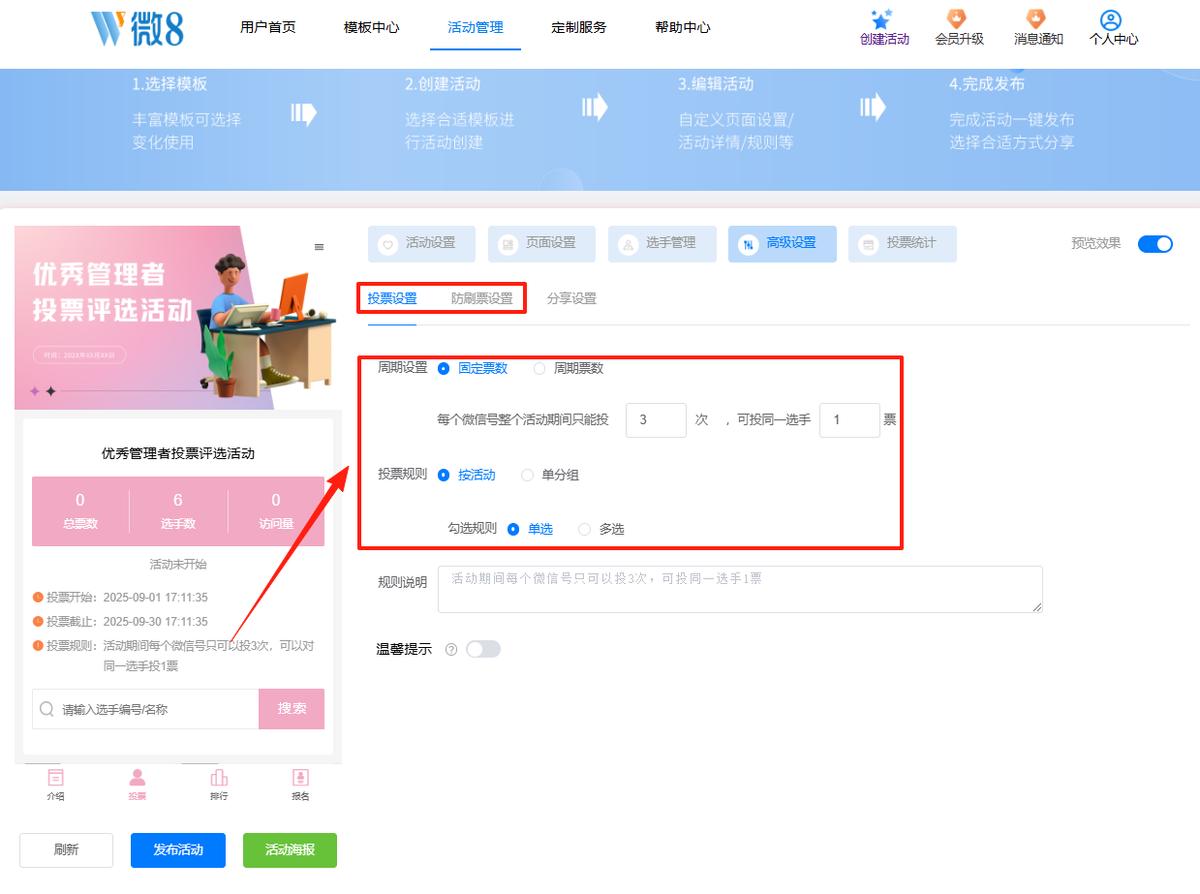The image size is (1200, 894).
Task: Click the 温馨提示 help question icon
Action: (x=451, y=650)
